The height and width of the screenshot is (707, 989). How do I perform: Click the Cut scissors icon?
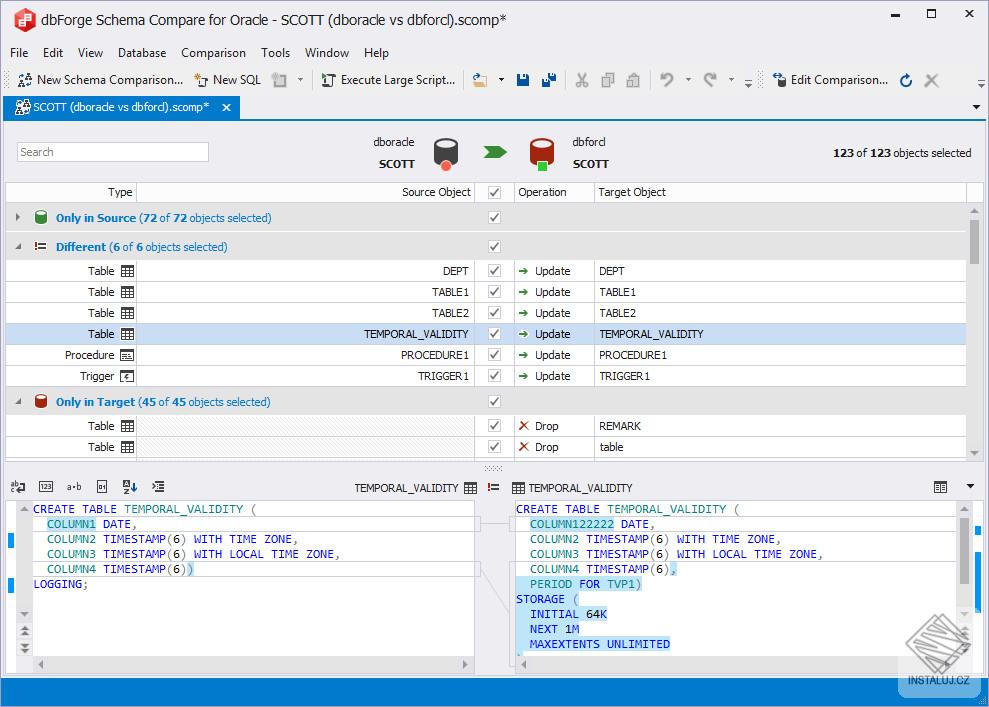pos(582,80)
